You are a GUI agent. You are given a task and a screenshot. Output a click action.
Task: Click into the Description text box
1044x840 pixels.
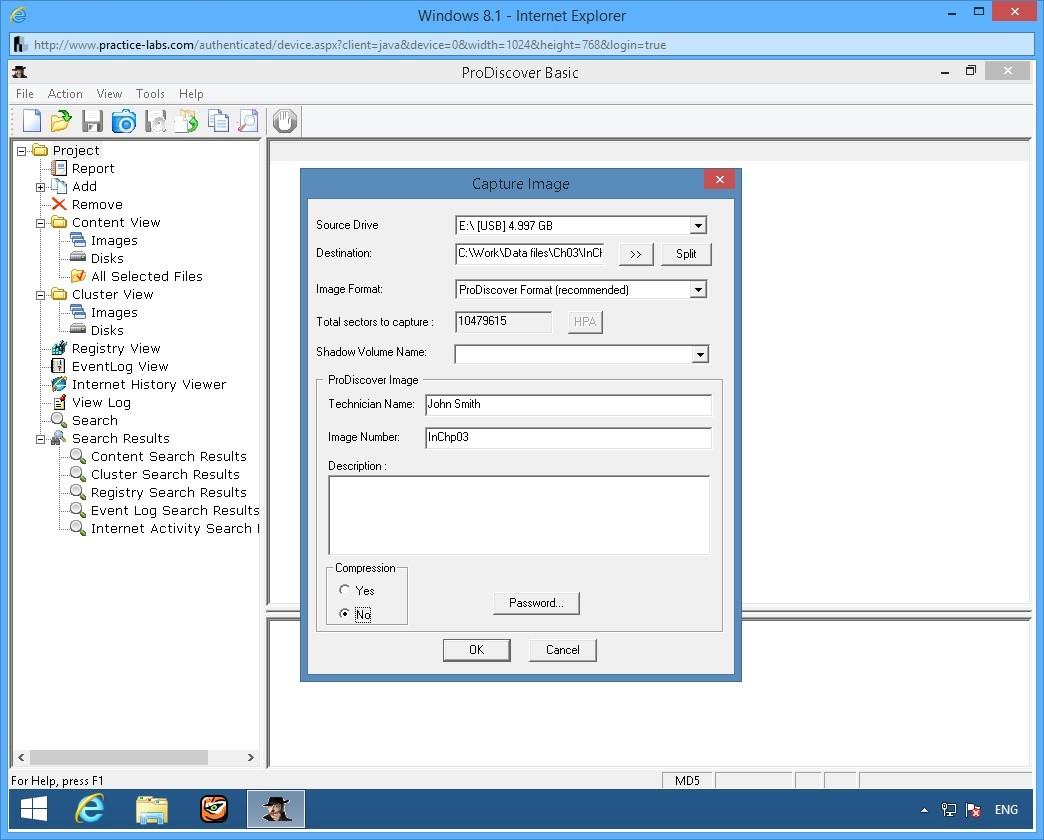pos(518,515)
